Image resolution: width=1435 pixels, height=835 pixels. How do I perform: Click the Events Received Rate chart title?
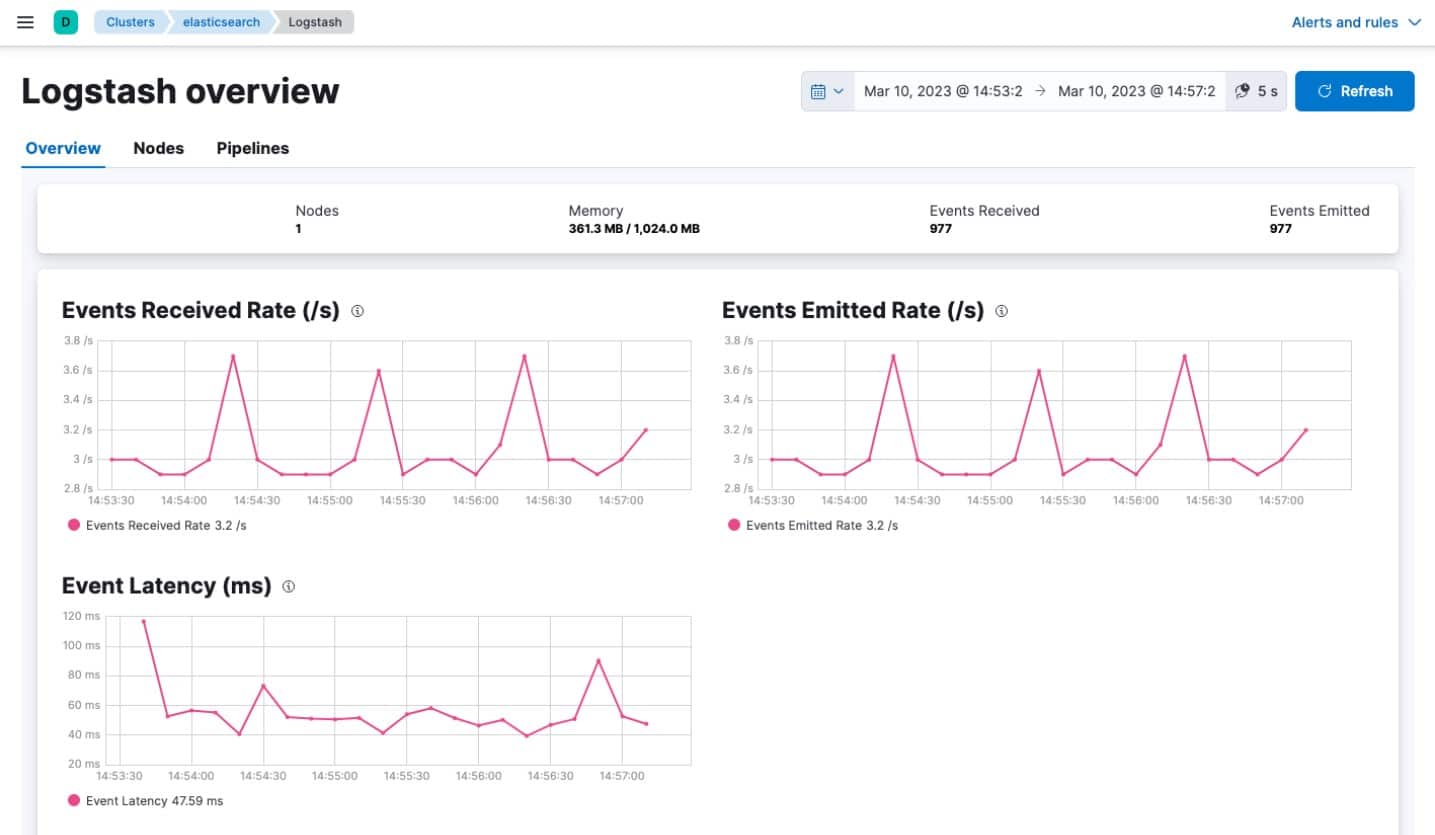201,311
